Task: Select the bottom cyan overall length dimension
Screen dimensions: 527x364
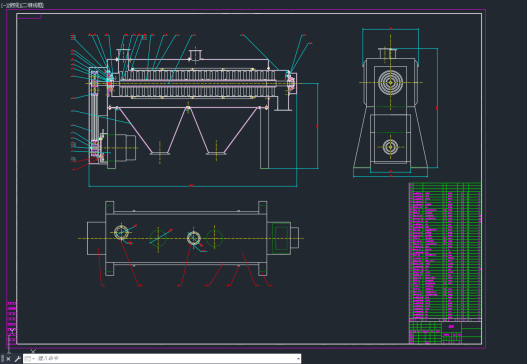Action: click(193, 186)
